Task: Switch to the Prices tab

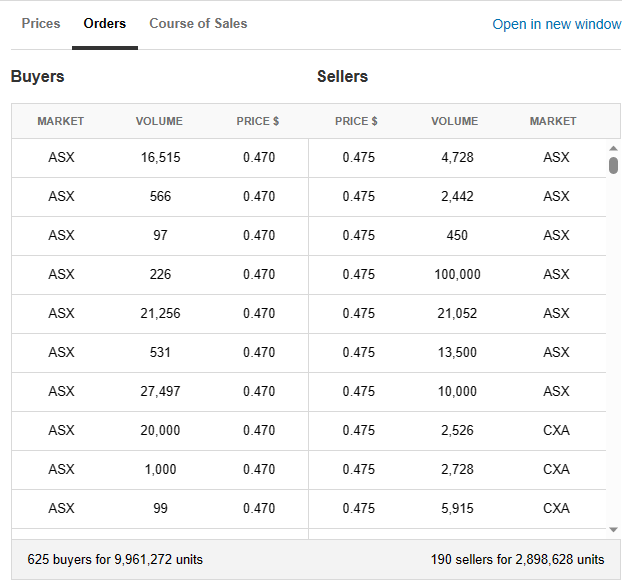Action: pyautogui.click(x=41, y=23)
